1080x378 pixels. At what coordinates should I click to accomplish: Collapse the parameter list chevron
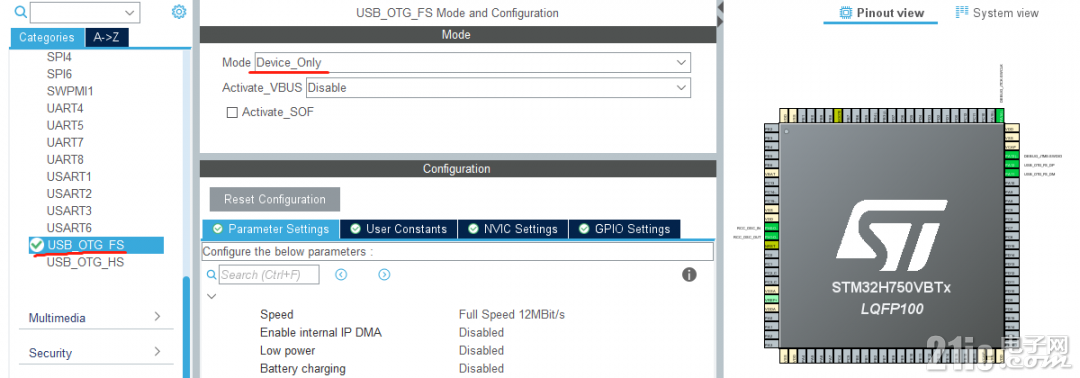pos(211,297)
